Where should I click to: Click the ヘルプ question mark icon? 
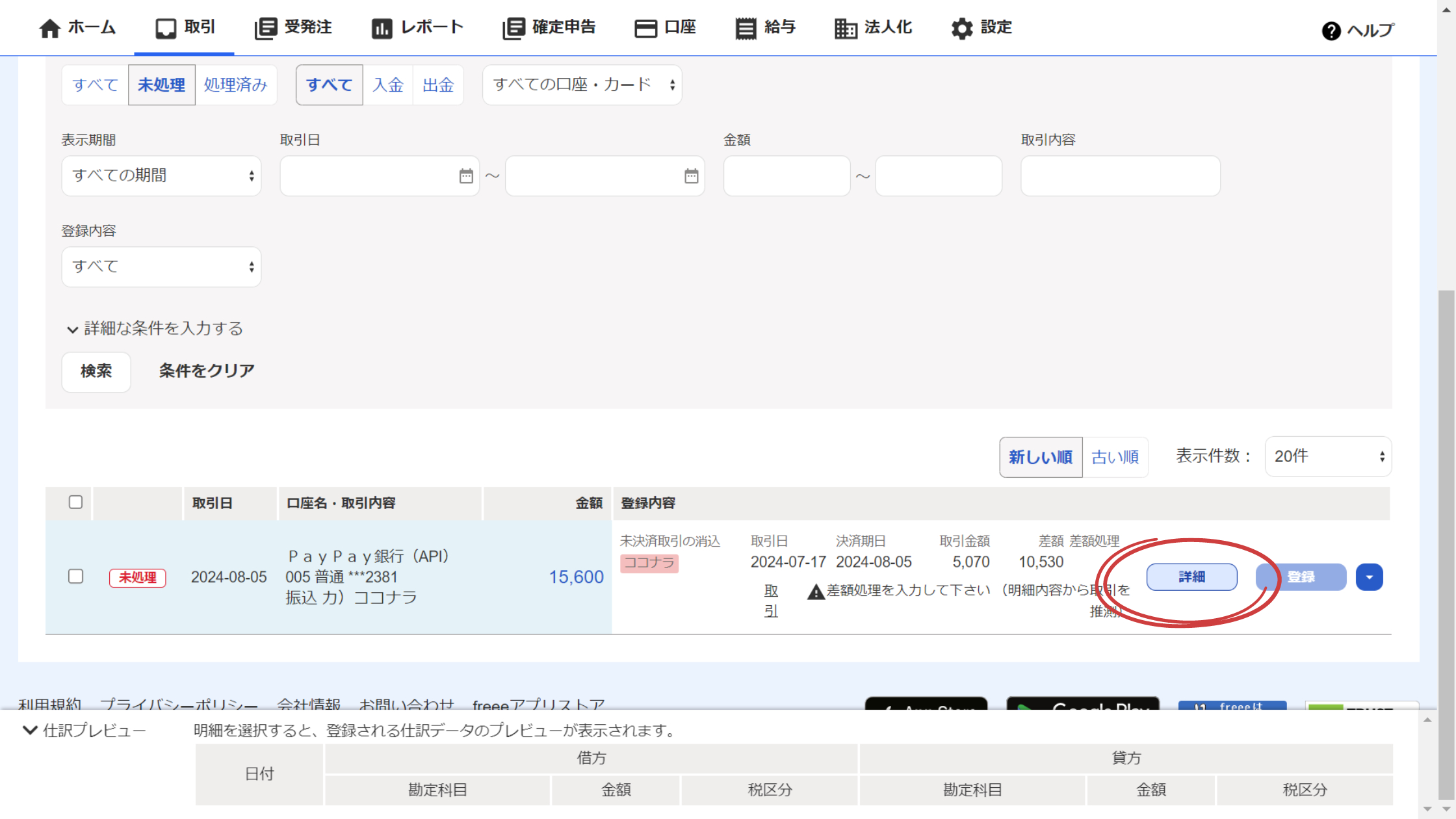pos(1331,31)
